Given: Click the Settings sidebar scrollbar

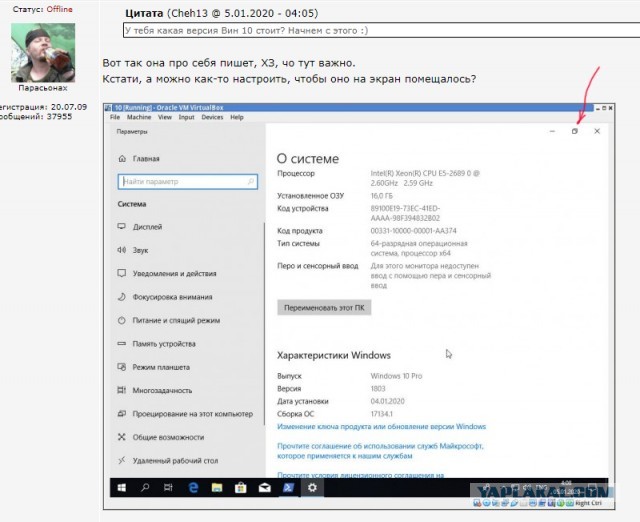Looking at the screenshot, I should point(264,323).
